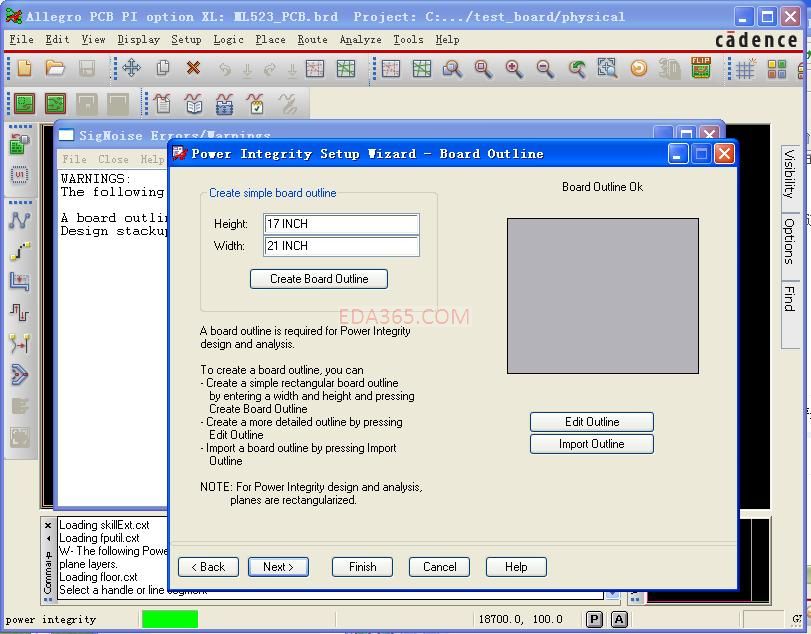Click the 'Loading skillExt.cxt' command line

click(104, 525)
